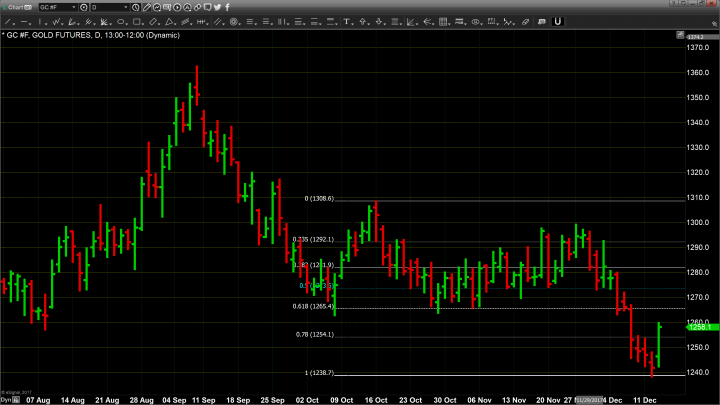The image size is (720, 405).
Task: Select the trend line drawing tool
Action: 9,22
